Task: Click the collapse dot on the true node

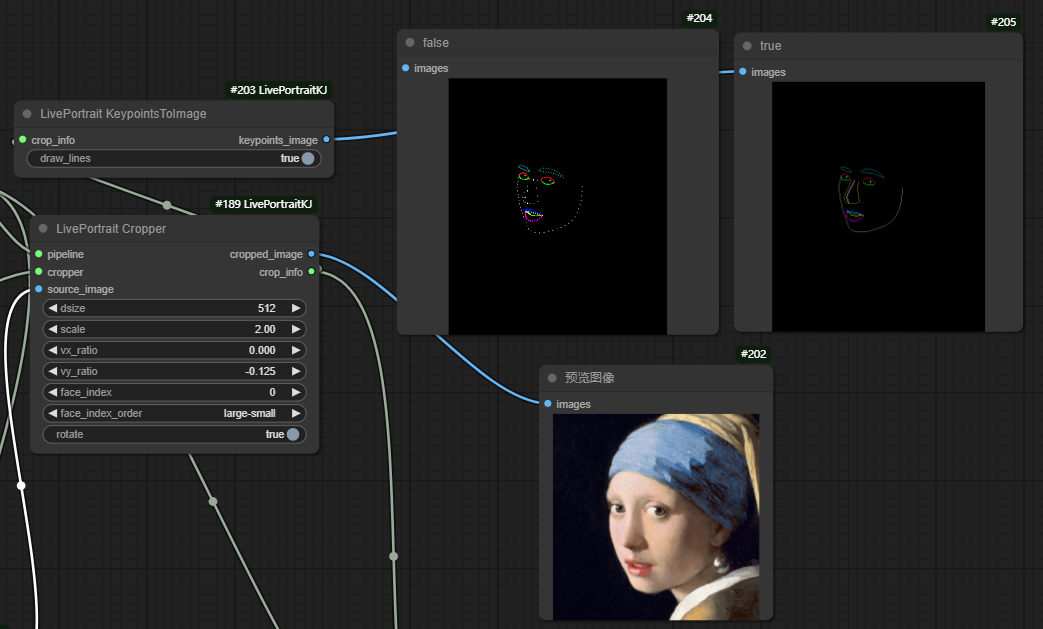Action: pos(747,46)
